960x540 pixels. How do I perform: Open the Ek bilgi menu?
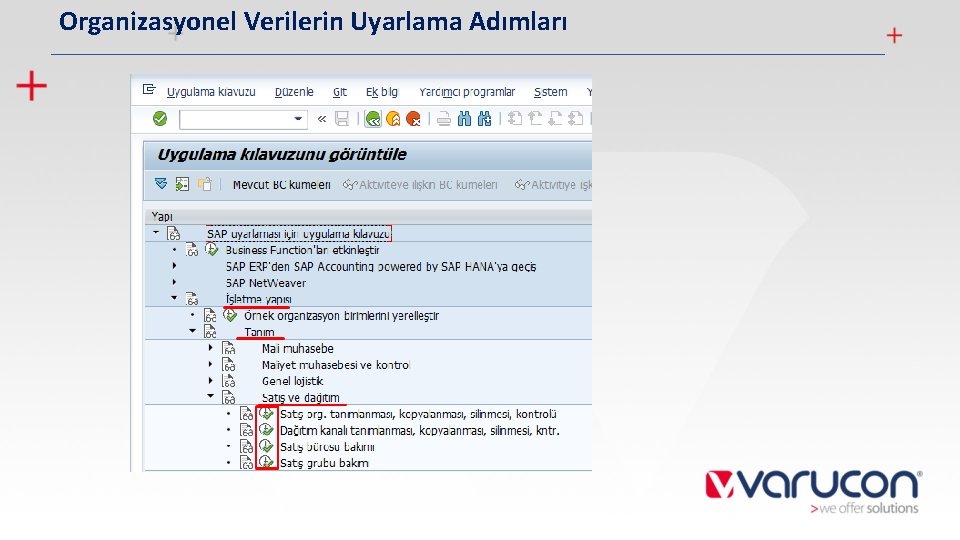click(382, 92)
